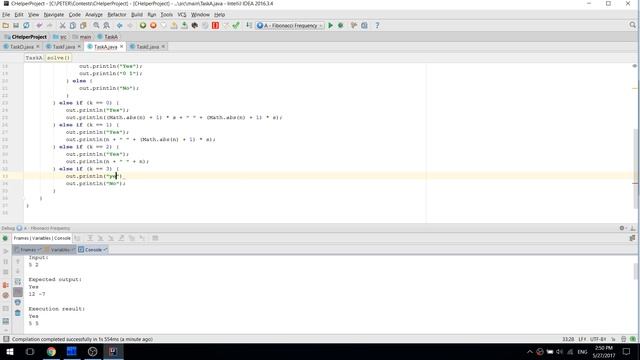Click UTF-8 encoding in status bar

point(598,339)
